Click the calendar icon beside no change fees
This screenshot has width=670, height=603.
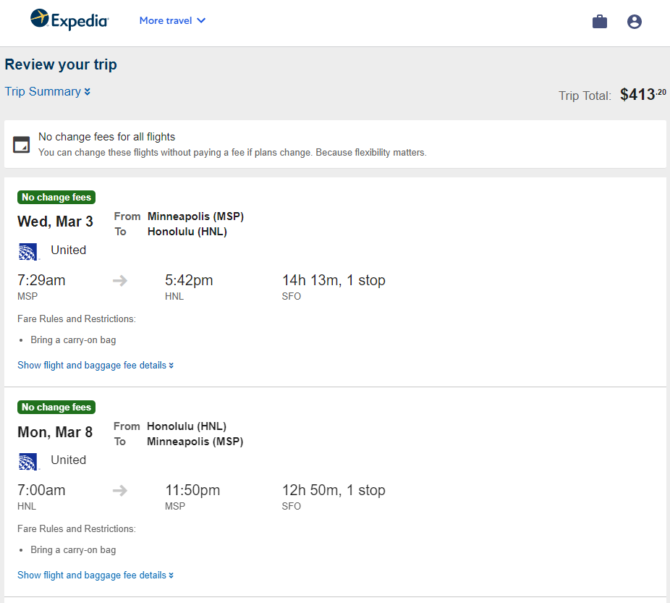tap(21, 145)
